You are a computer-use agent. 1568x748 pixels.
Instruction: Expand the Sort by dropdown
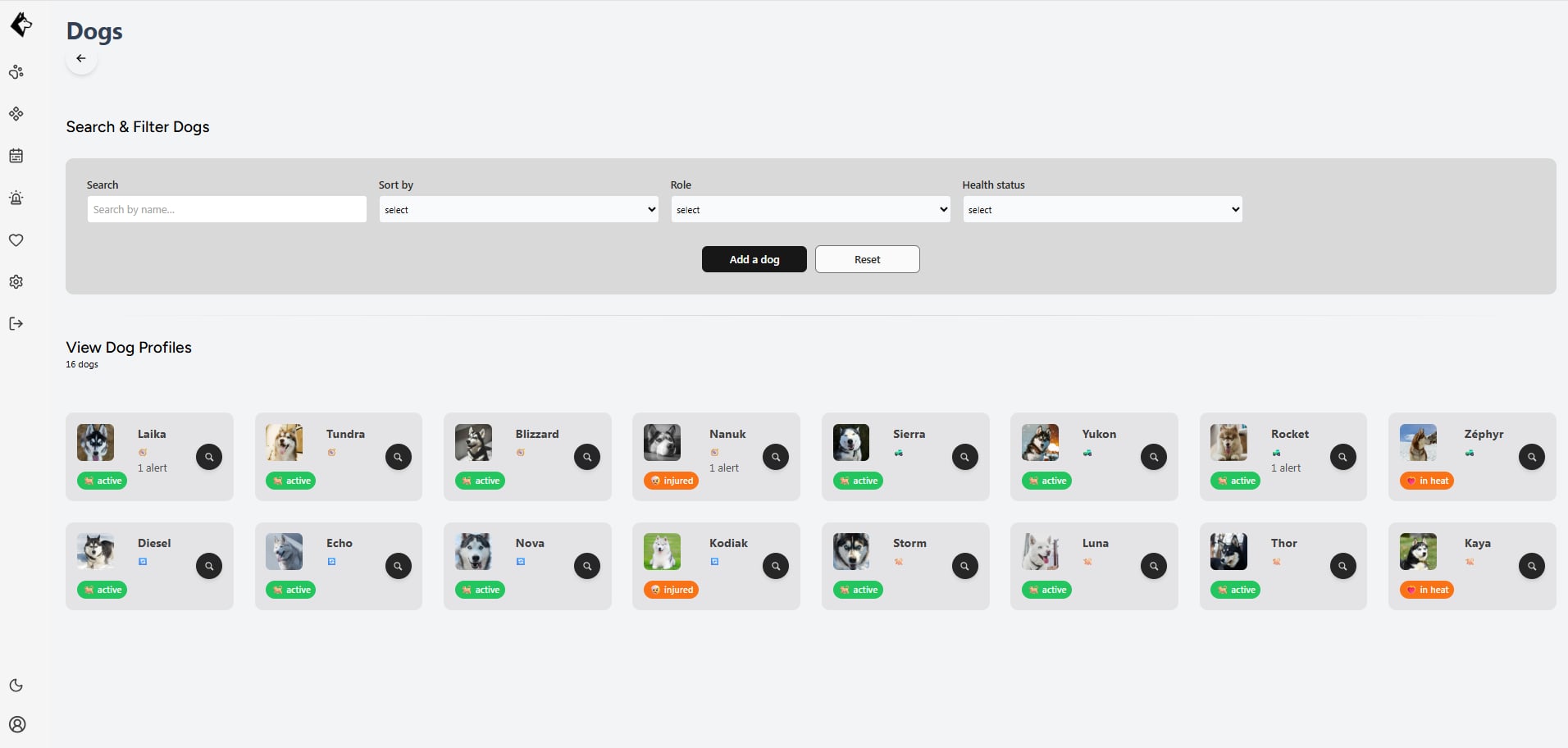coord(518,209)
